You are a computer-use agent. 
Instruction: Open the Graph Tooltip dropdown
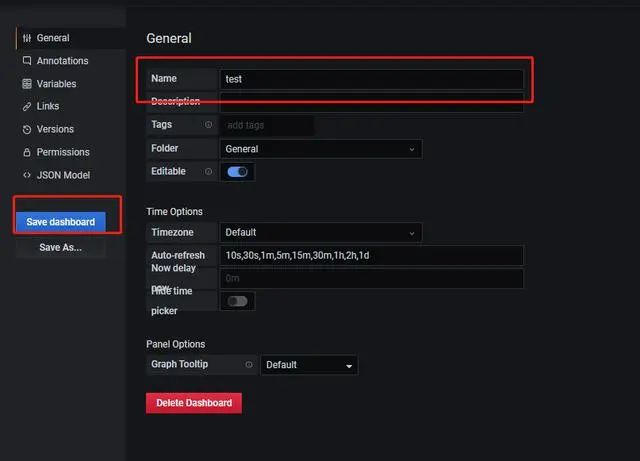pos(309,365)
